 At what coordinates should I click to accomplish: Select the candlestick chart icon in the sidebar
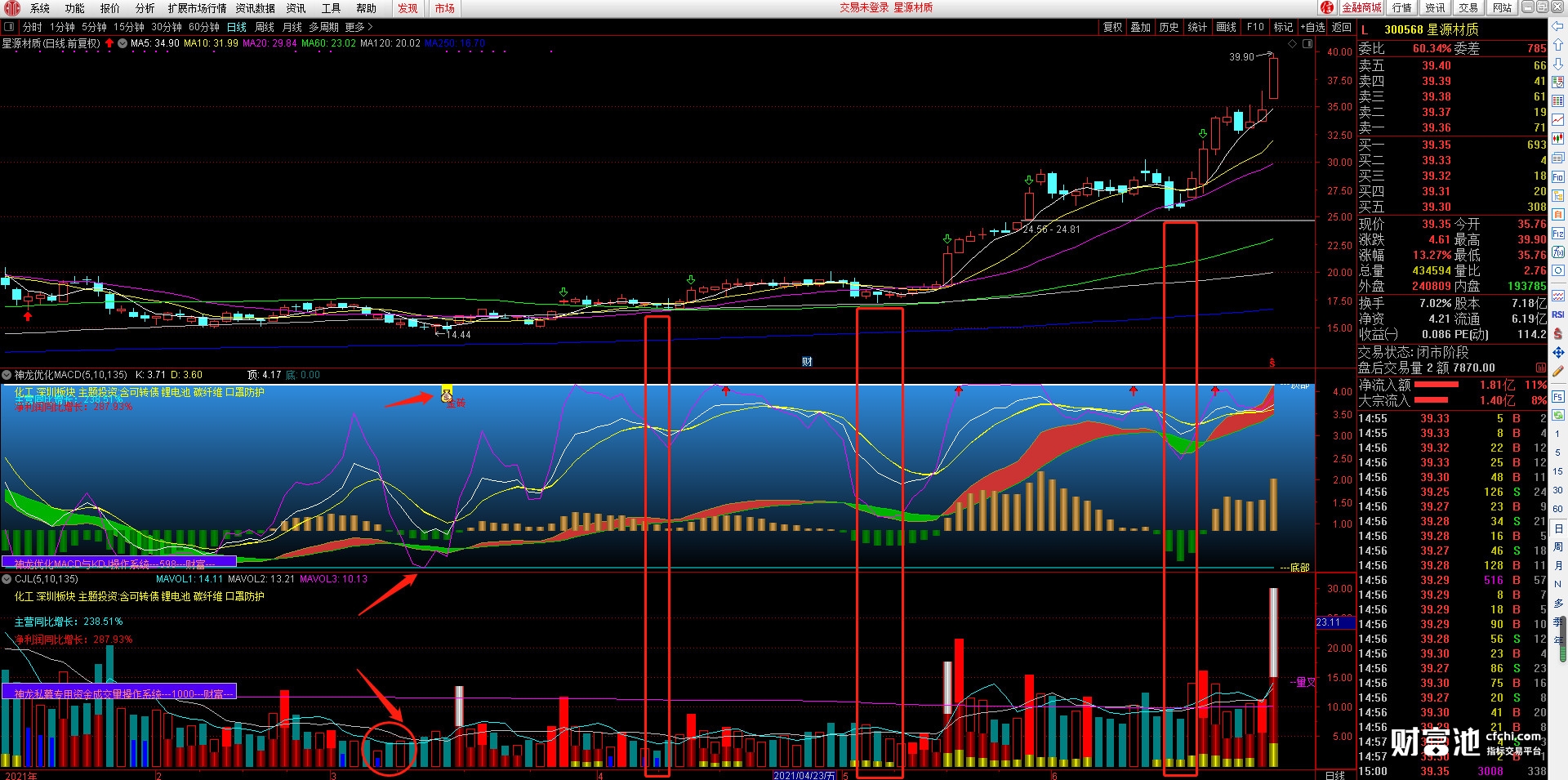pos(1558,139)
